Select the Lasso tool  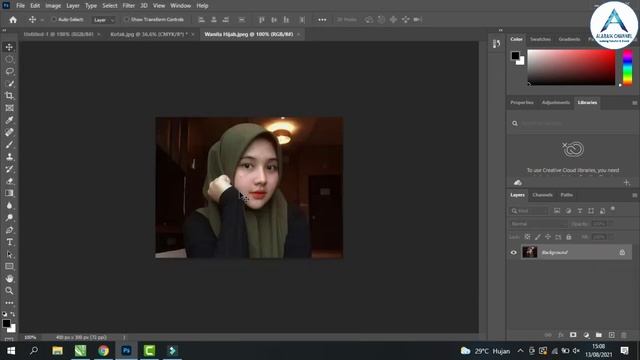pos(9,71)
